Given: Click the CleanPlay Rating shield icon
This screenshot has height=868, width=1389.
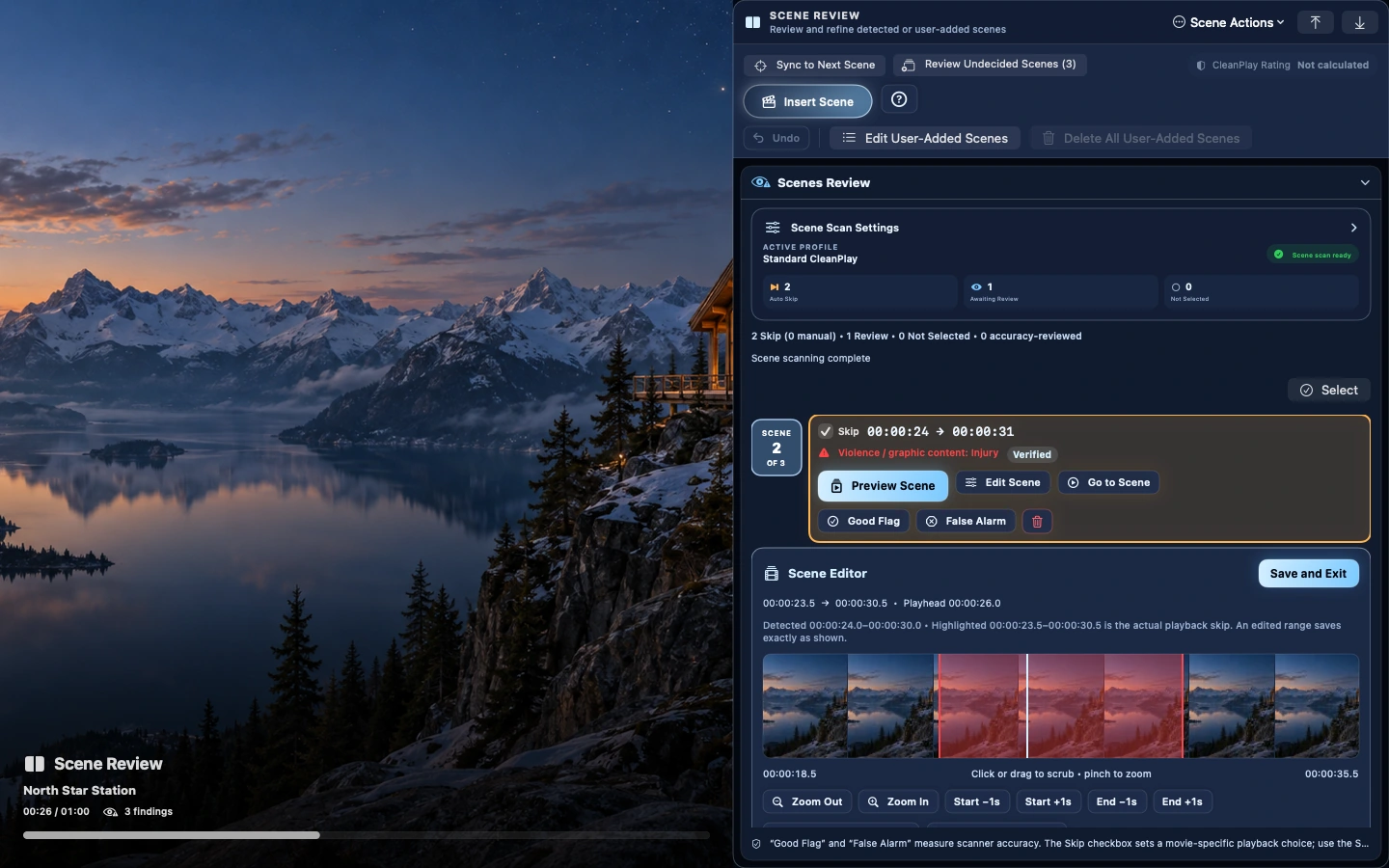Looking at the screenshot, I should [1201, 66].
